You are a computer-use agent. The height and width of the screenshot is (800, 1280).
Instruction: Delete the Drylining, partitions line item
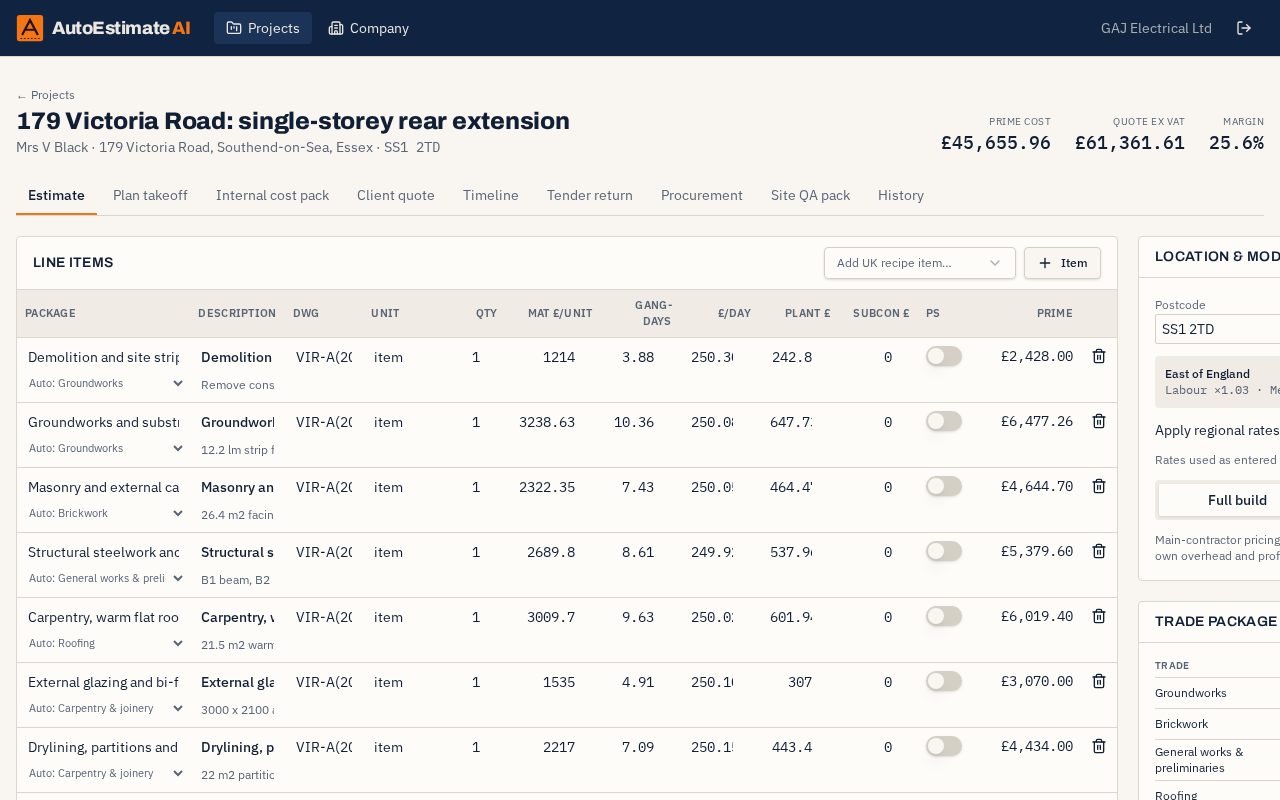point(1098,746)
